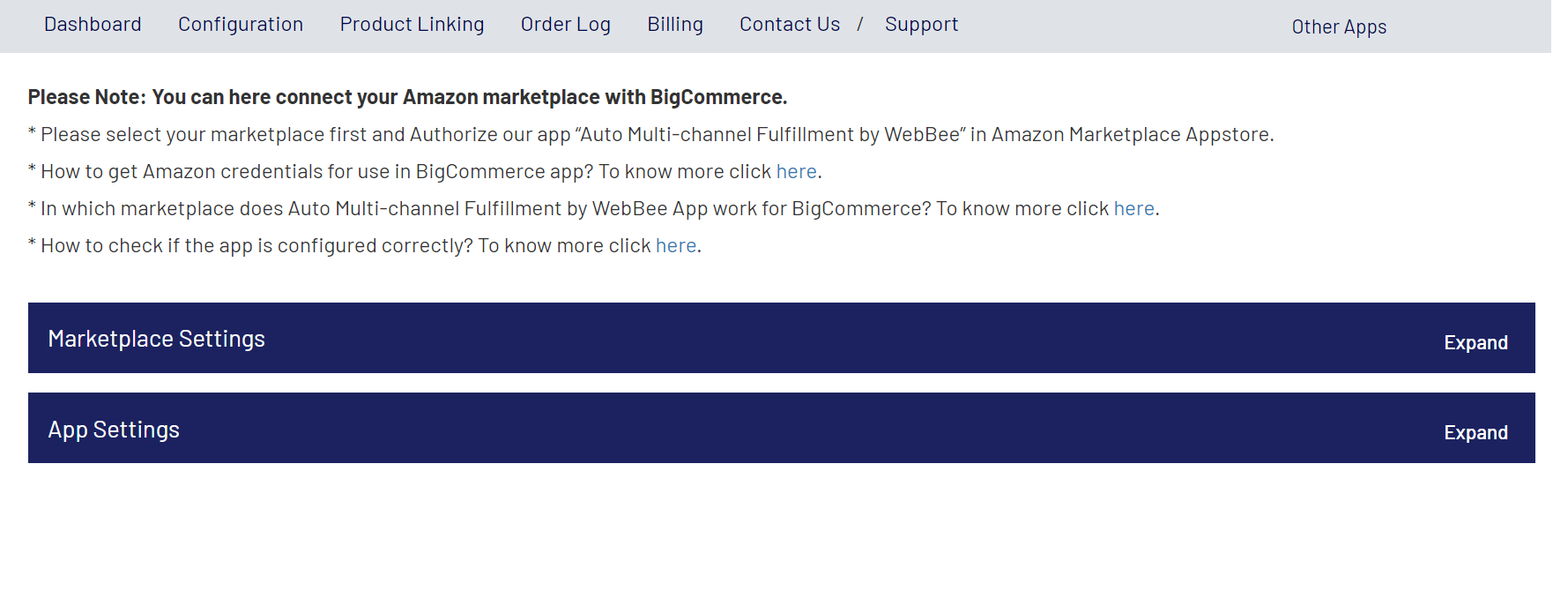Viewport: 1568px width, 591px height.
Task: Click the bold 'Please Note' heading text
Action: (407, 97)
